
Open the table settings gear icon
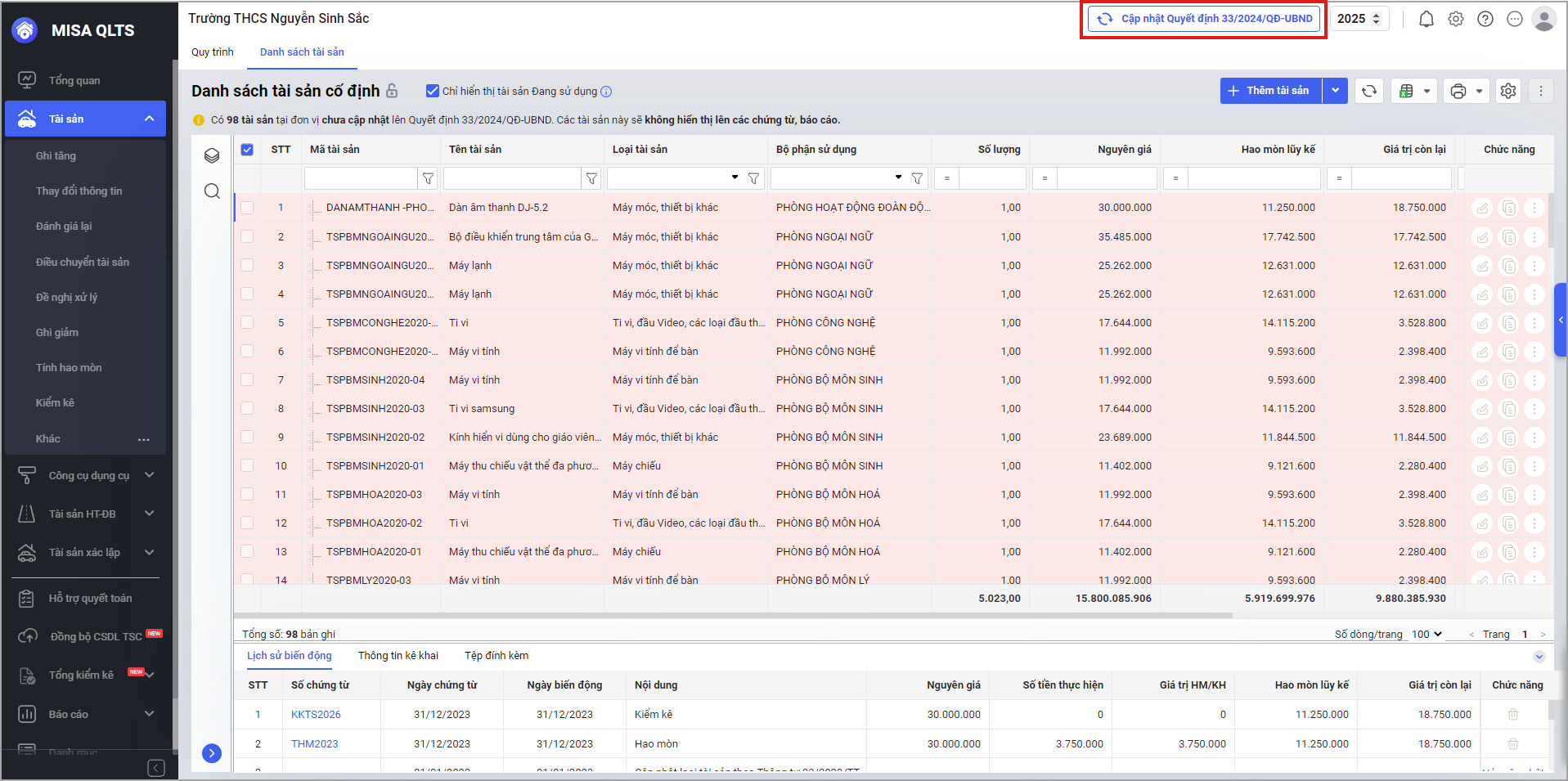coord(1508,91)
